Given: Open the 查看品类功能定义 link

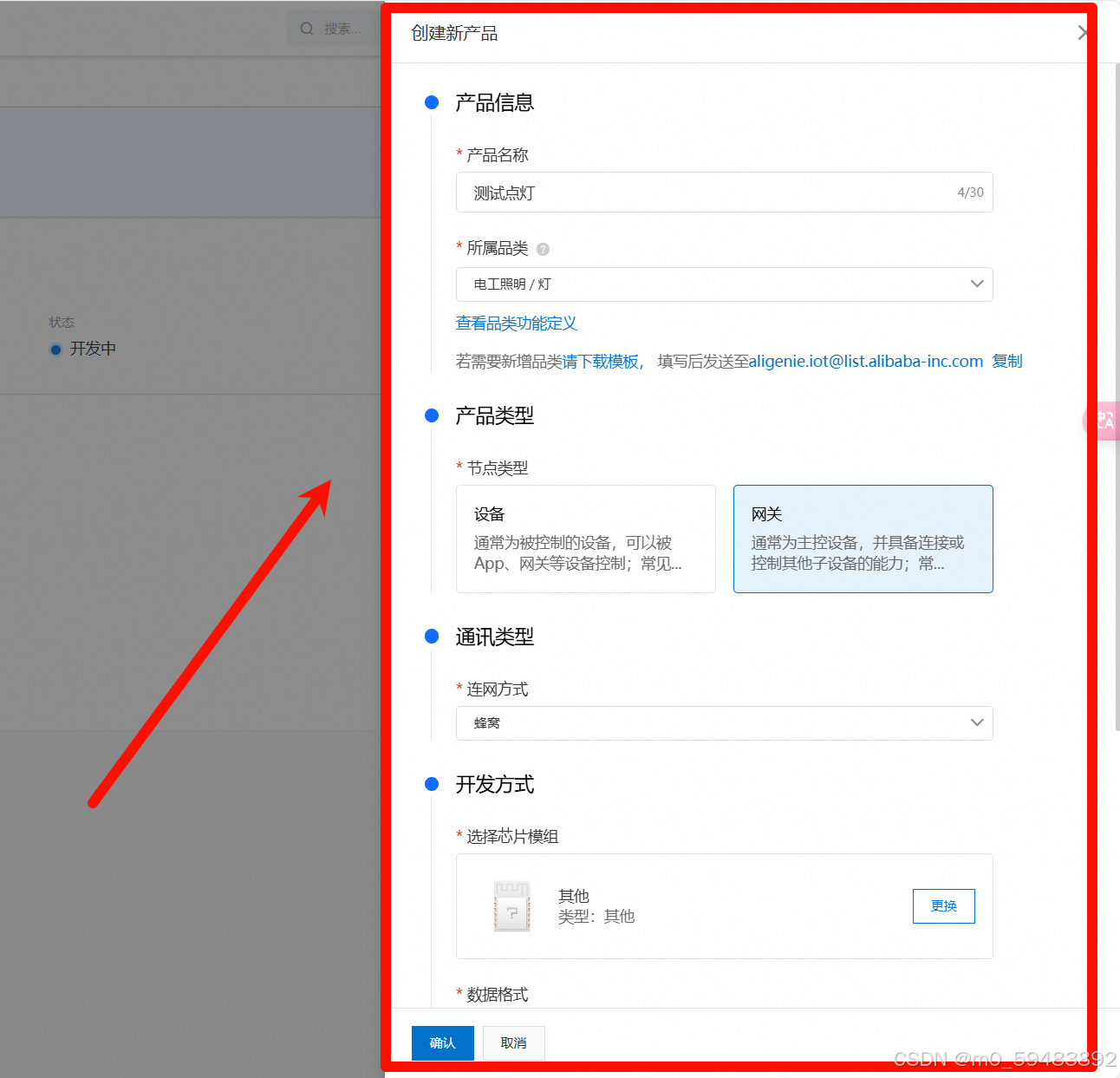Looking at the screenshot, I should 516,323.
